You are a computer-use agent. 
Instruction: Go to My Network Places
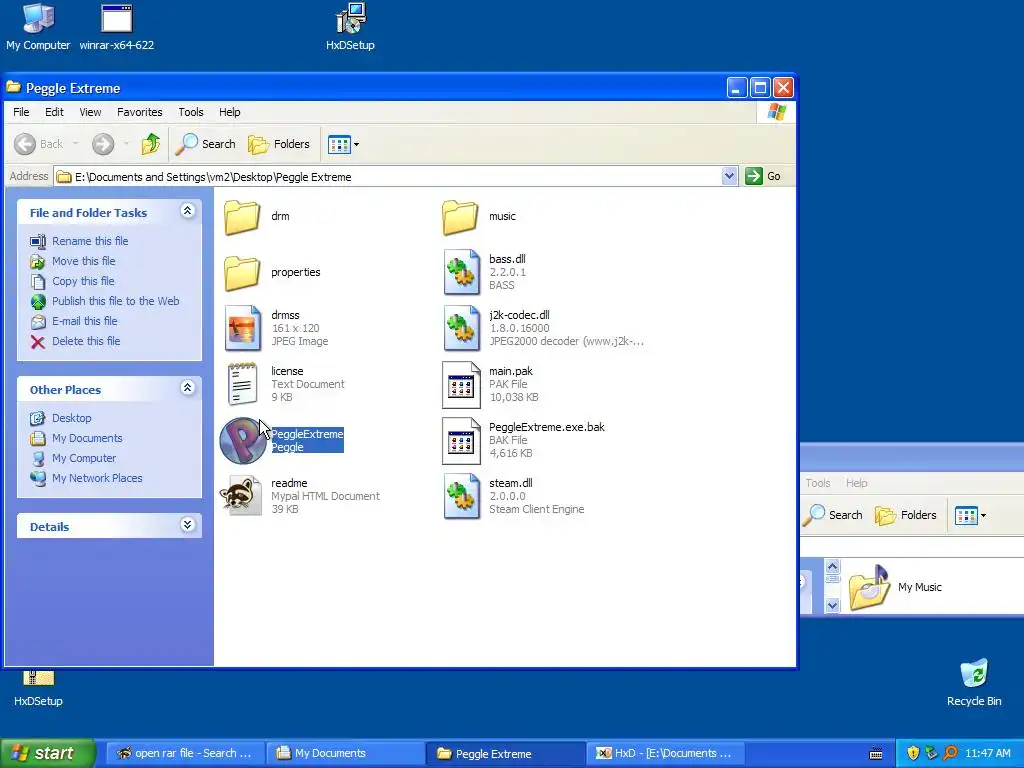coord(97,478)
